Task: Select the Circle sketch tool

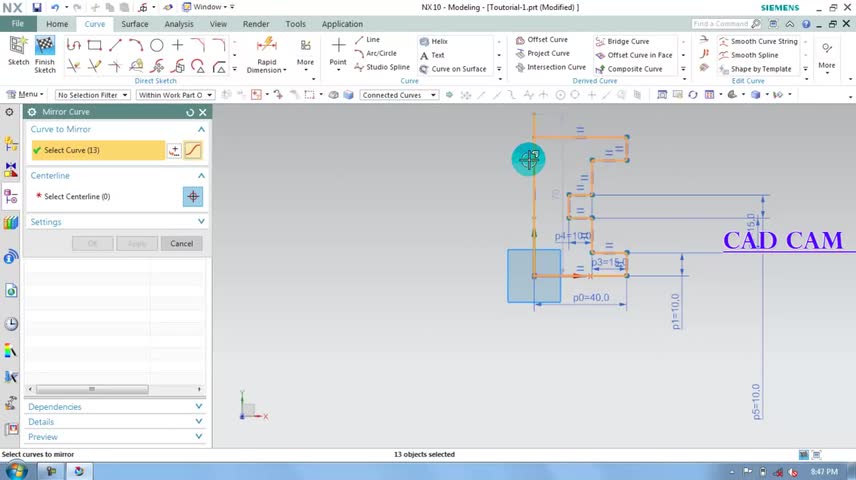Action: pos(157,45)
